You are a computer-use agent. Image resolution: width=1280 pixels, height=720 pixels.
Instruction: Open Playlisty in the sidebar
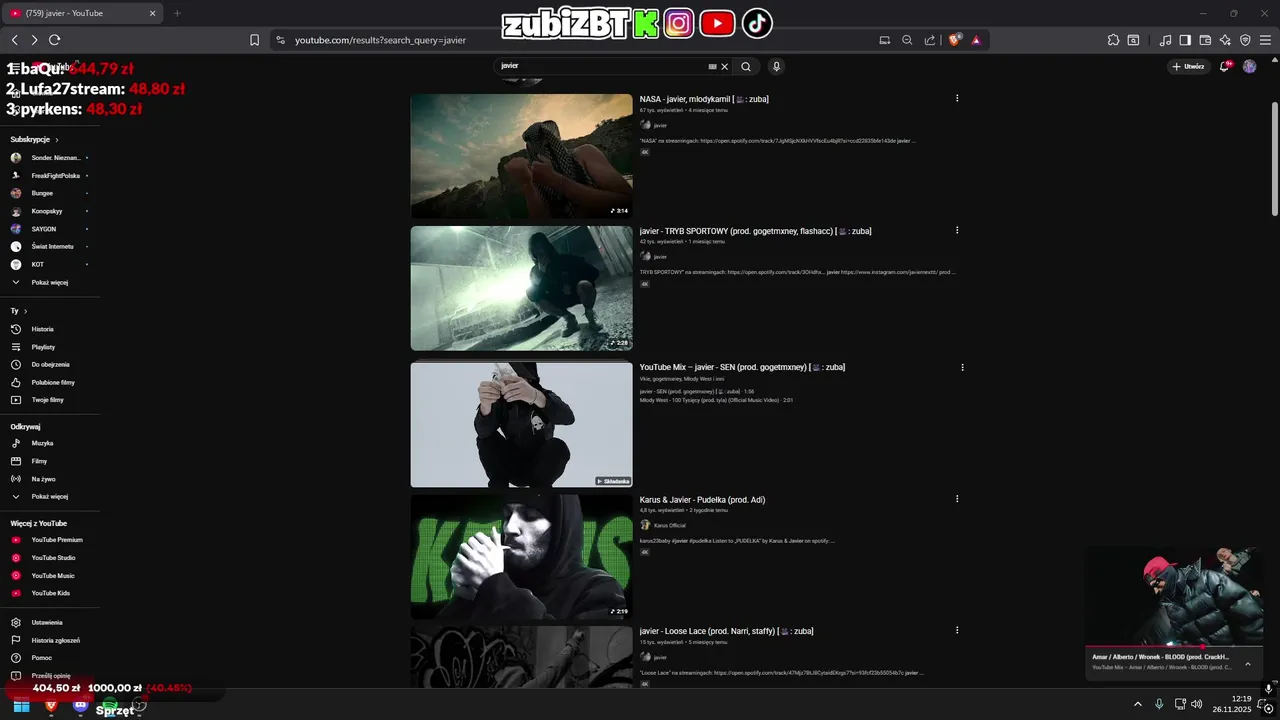[43, 347]
